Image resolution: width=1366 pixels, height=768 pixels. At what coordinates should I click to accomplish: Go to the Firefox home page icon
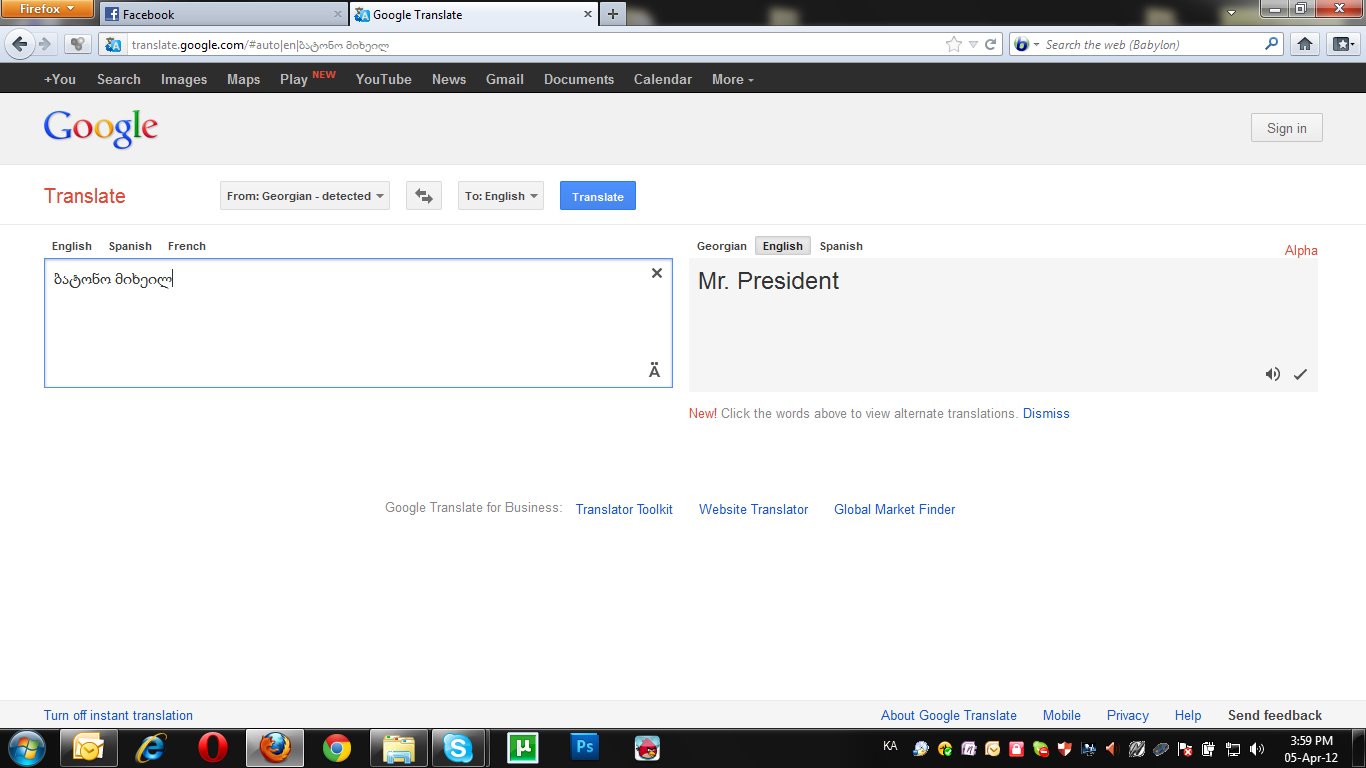coord(1304,44)
